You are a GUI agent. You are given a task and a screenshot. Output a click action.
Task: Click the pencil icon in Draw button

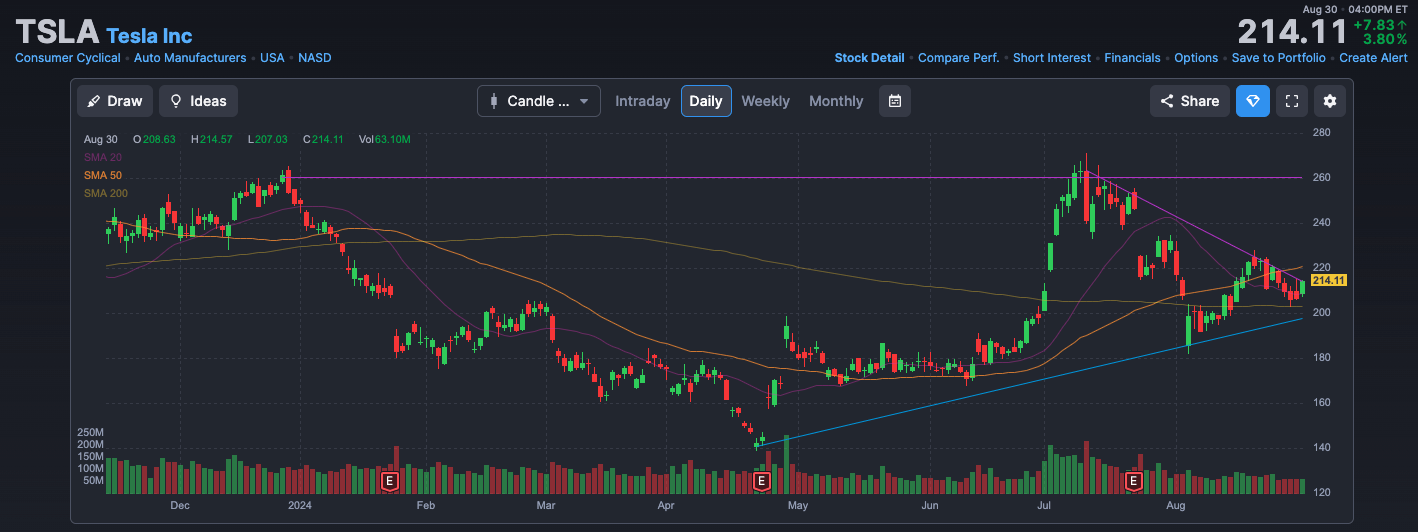pyautogui.click(x=94, y=101)
